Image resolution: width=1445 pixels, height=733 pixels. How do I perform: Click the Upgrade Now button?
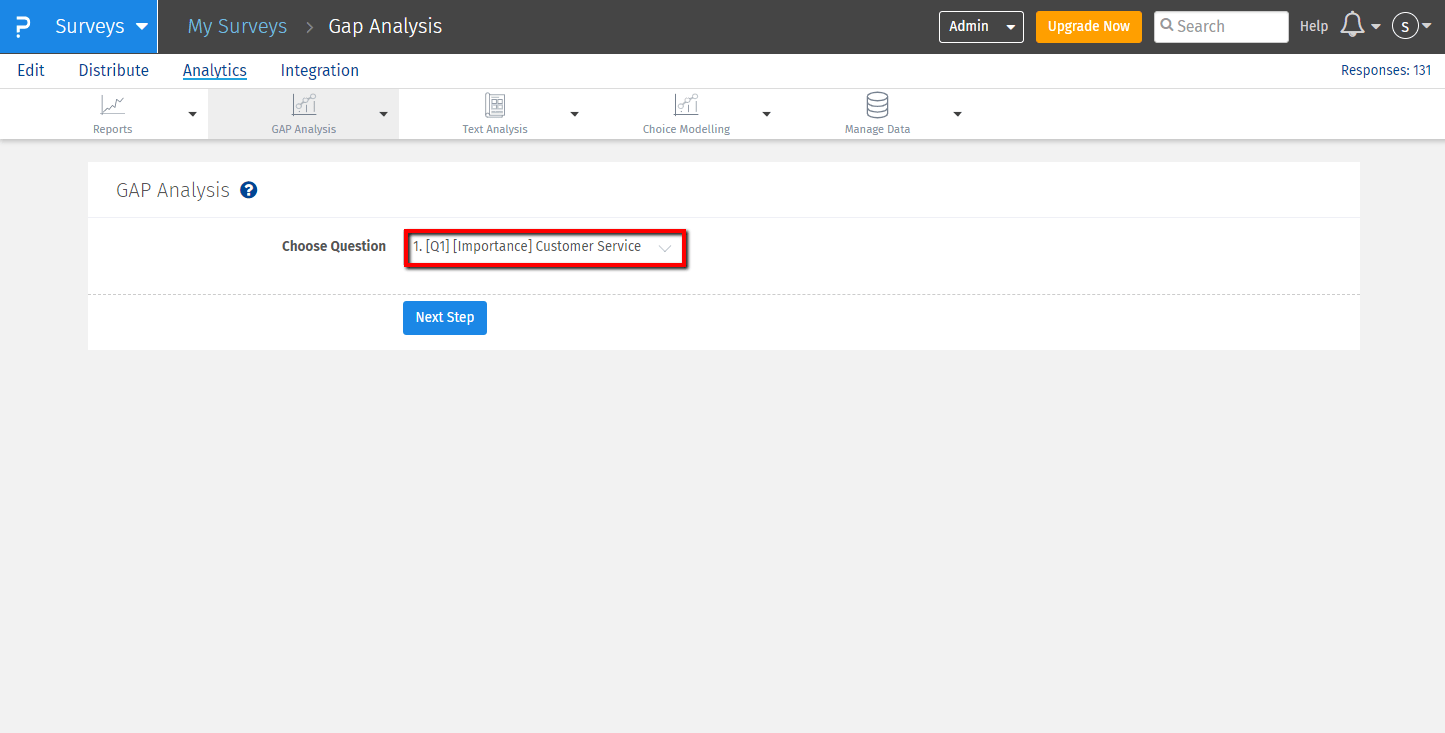tap(1088, 27)
